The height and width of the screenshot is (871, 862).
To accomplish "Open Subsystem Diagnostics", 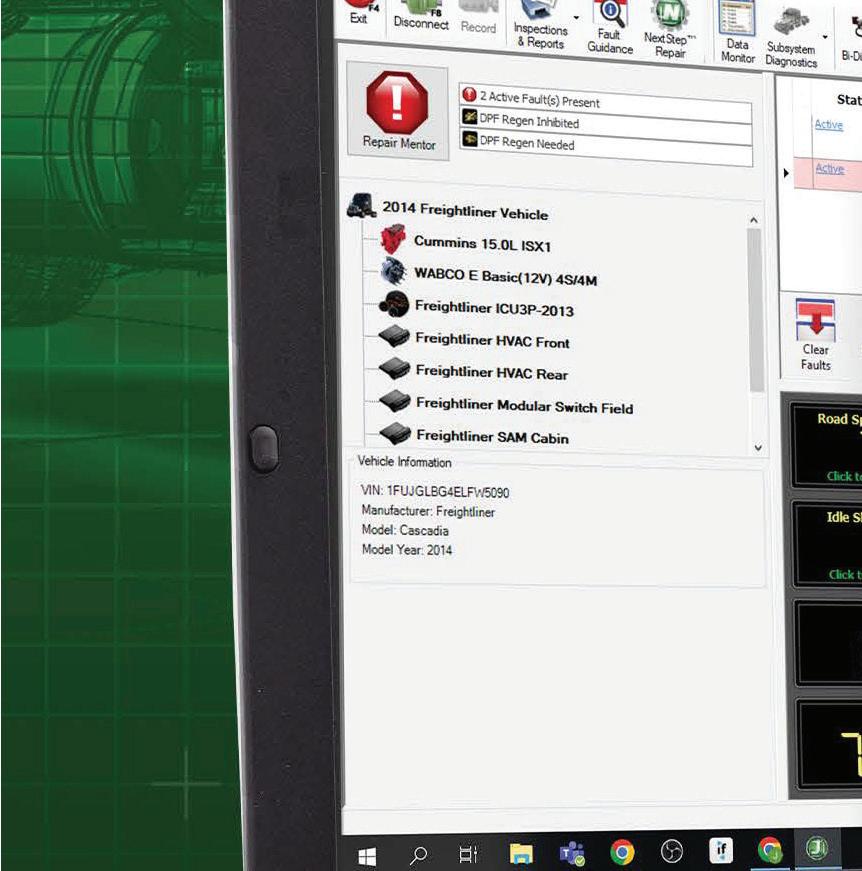I will [x=791, y=38].
